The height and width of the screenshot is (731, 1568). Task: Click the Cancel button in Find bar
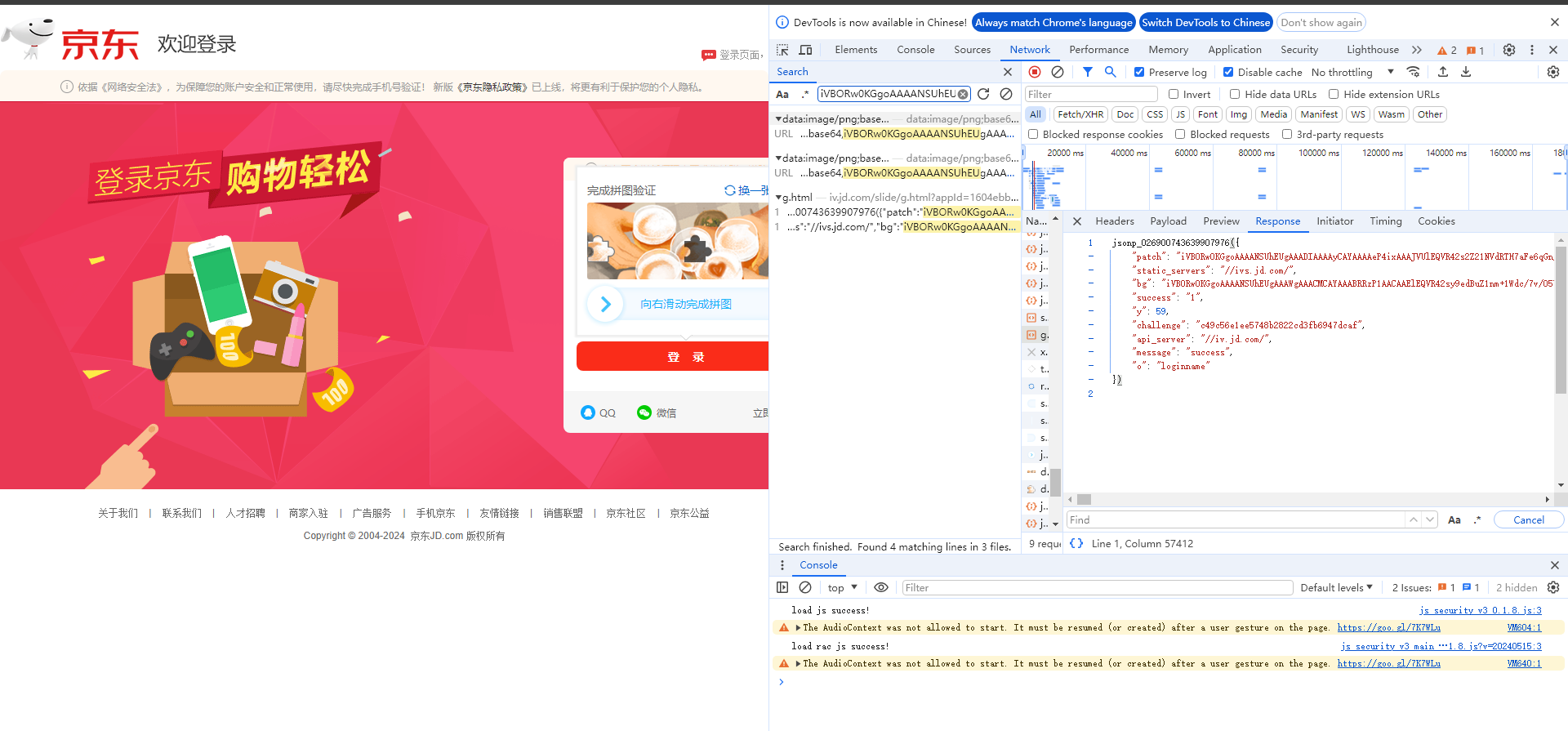(1529, 519)
